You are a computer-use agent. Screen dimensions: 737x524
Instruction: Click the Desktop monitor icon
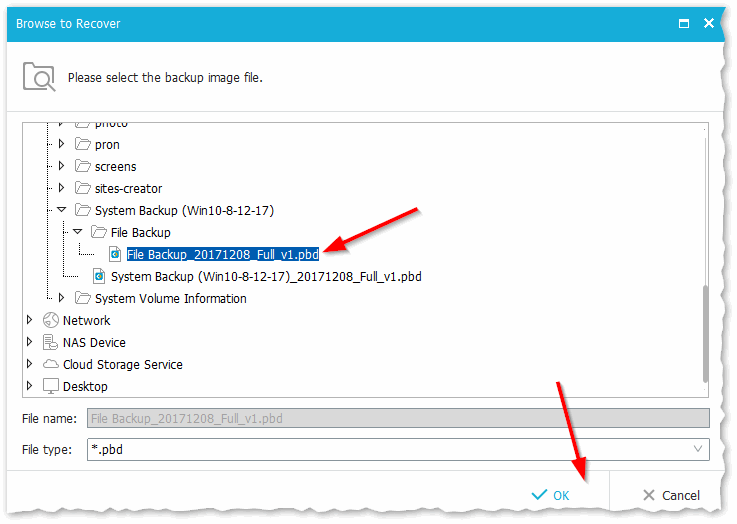point(50,387)
